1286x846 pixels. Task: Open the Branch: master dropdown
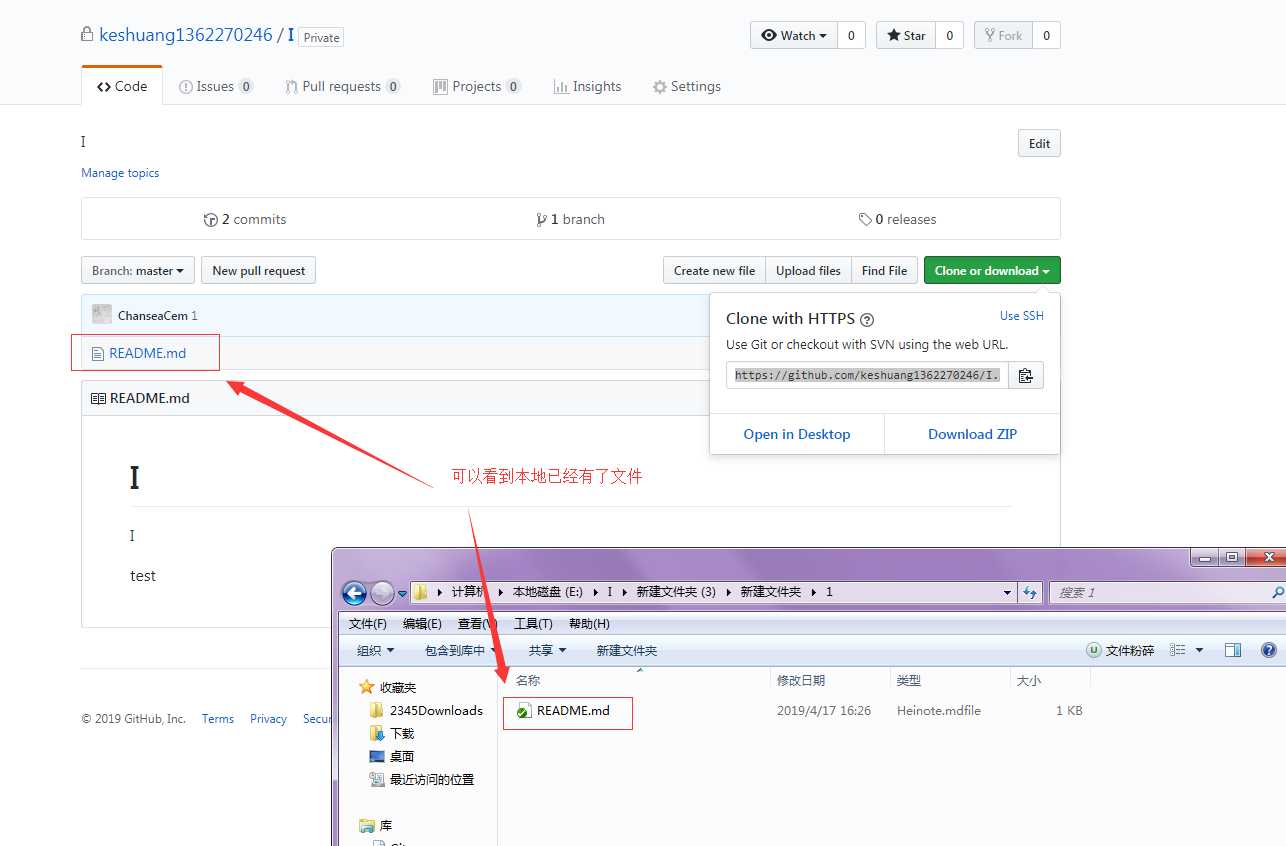pyautogui.click(x=138, y=270)
